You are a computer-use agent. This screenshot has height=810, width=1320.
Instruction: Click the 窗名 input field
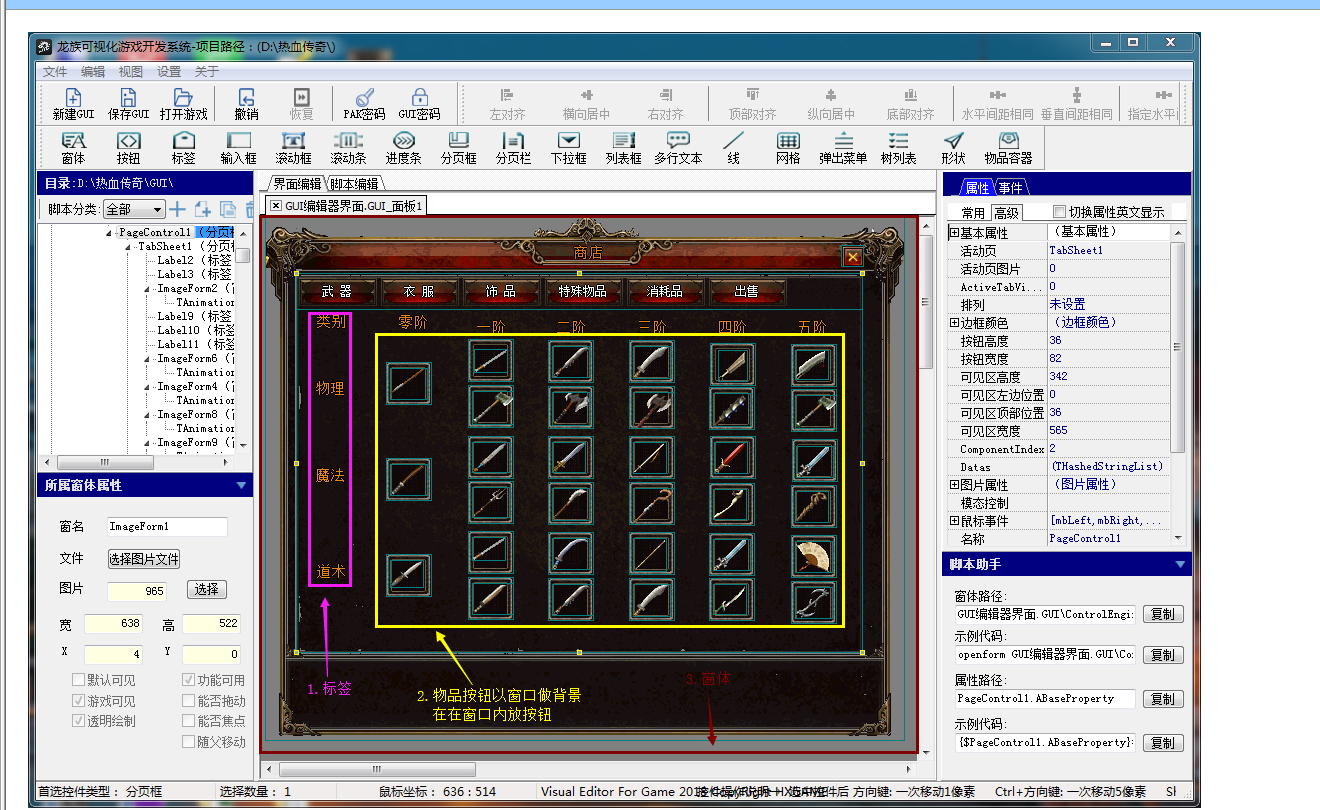point(167,526)
